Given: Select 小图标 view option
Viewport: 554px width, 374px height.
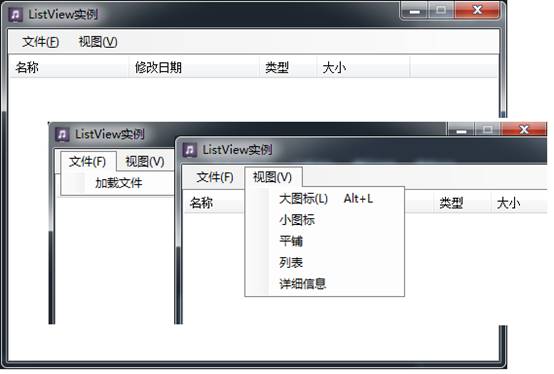Looking at the screenshot, I should pyautogui.click(x=297, y=220).
